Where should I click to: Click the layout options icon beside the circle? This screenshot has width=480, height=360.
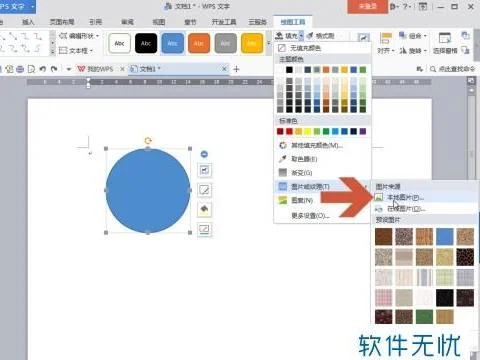click(x=204, y=170)
